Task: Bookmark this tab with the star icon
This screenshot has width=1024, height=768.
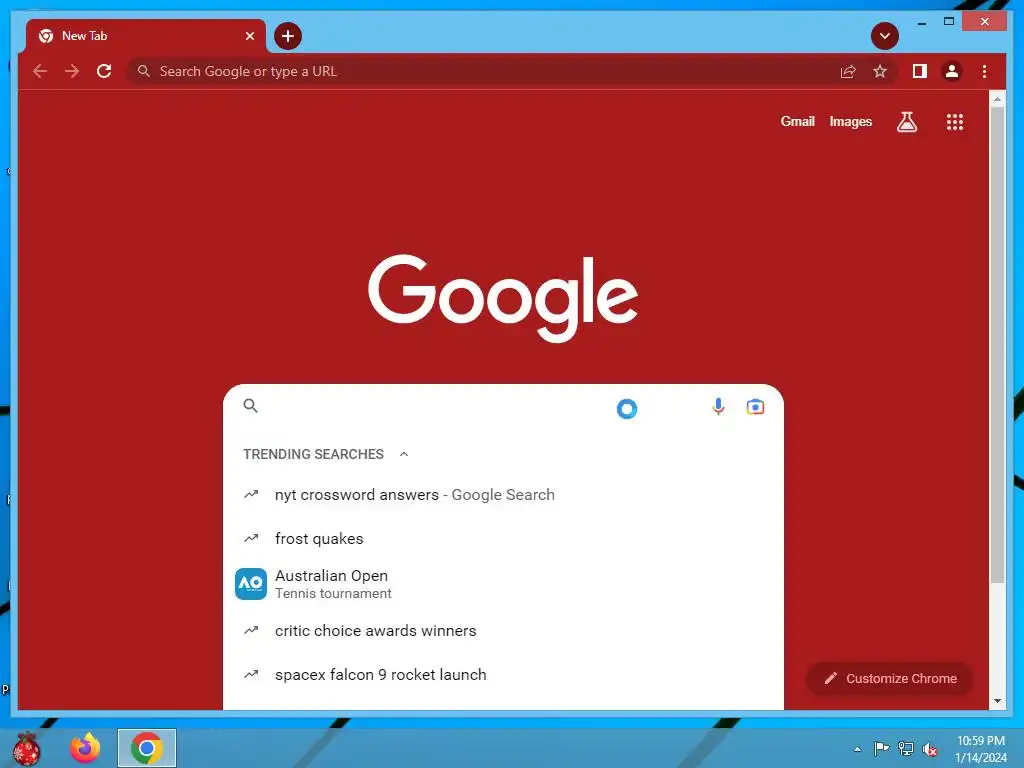Action: click(880, 71)
